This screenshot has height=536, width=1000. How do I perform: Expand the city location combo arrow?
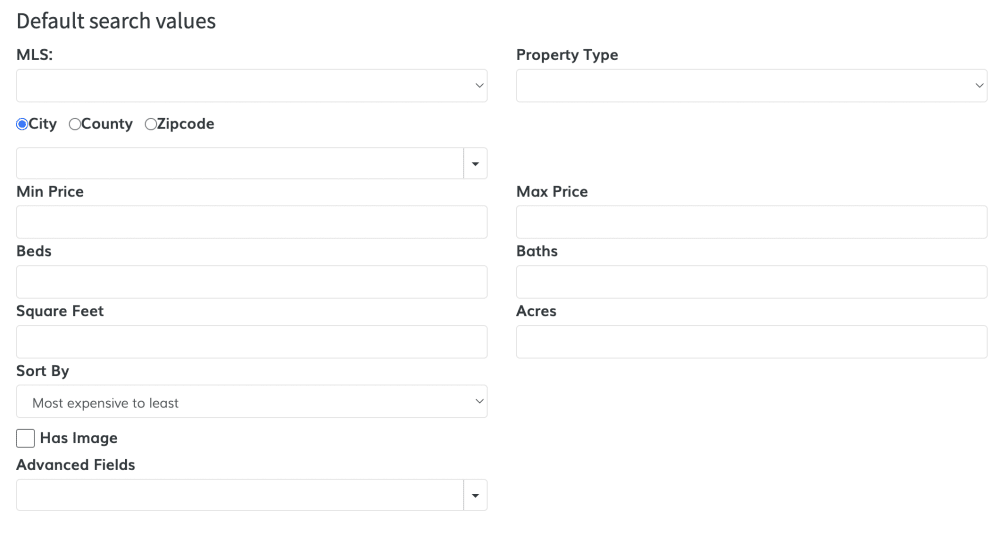tap(475, 163)
